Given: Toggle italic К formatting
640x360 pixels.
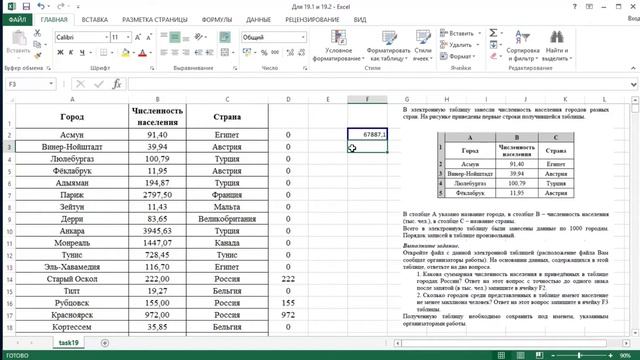Looking at the screenshot, I should point(71,52).
